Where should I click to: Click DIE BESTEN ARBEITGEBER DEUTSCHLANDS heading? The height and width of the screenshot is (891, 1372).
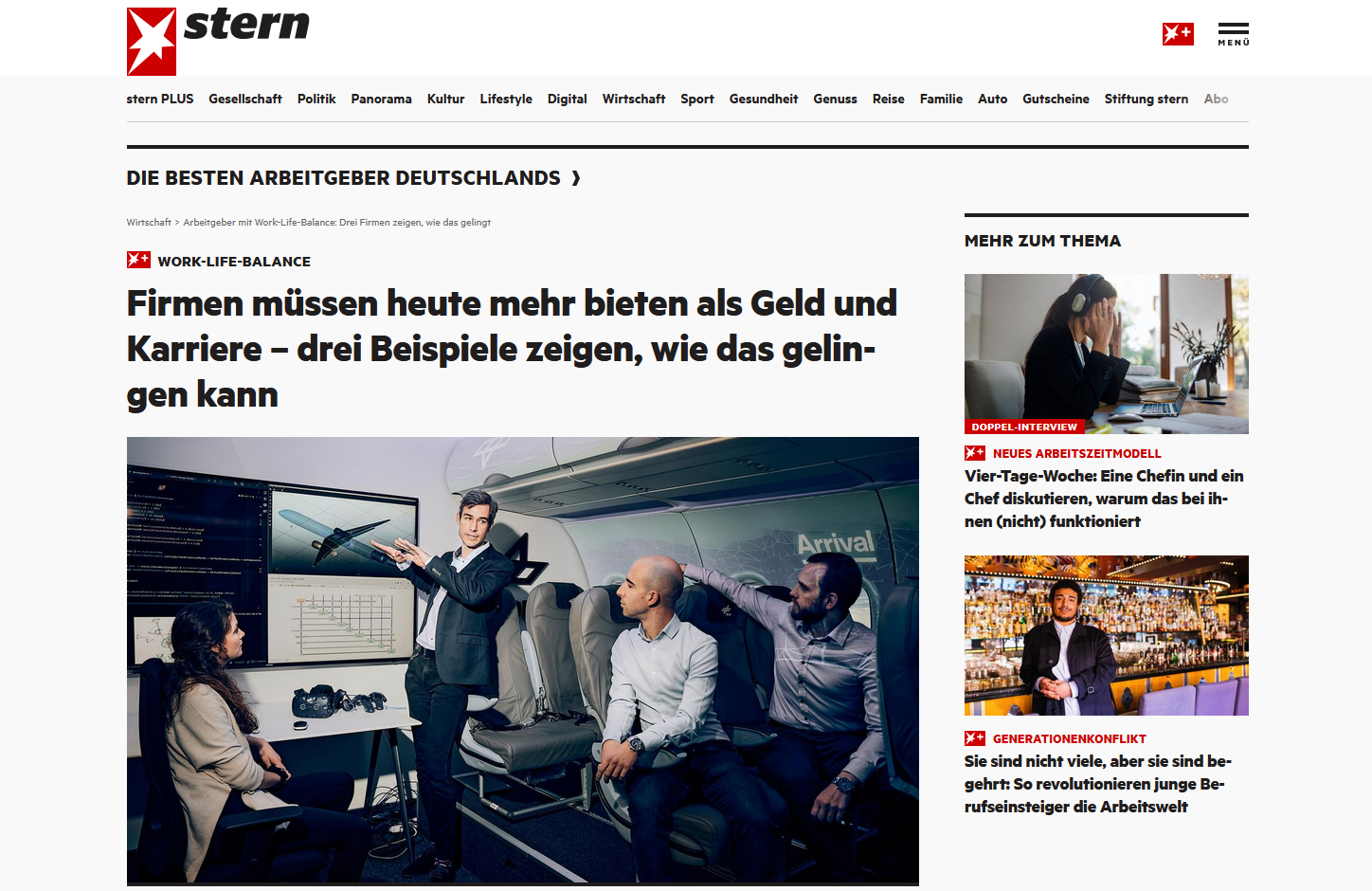click(344, 178)
